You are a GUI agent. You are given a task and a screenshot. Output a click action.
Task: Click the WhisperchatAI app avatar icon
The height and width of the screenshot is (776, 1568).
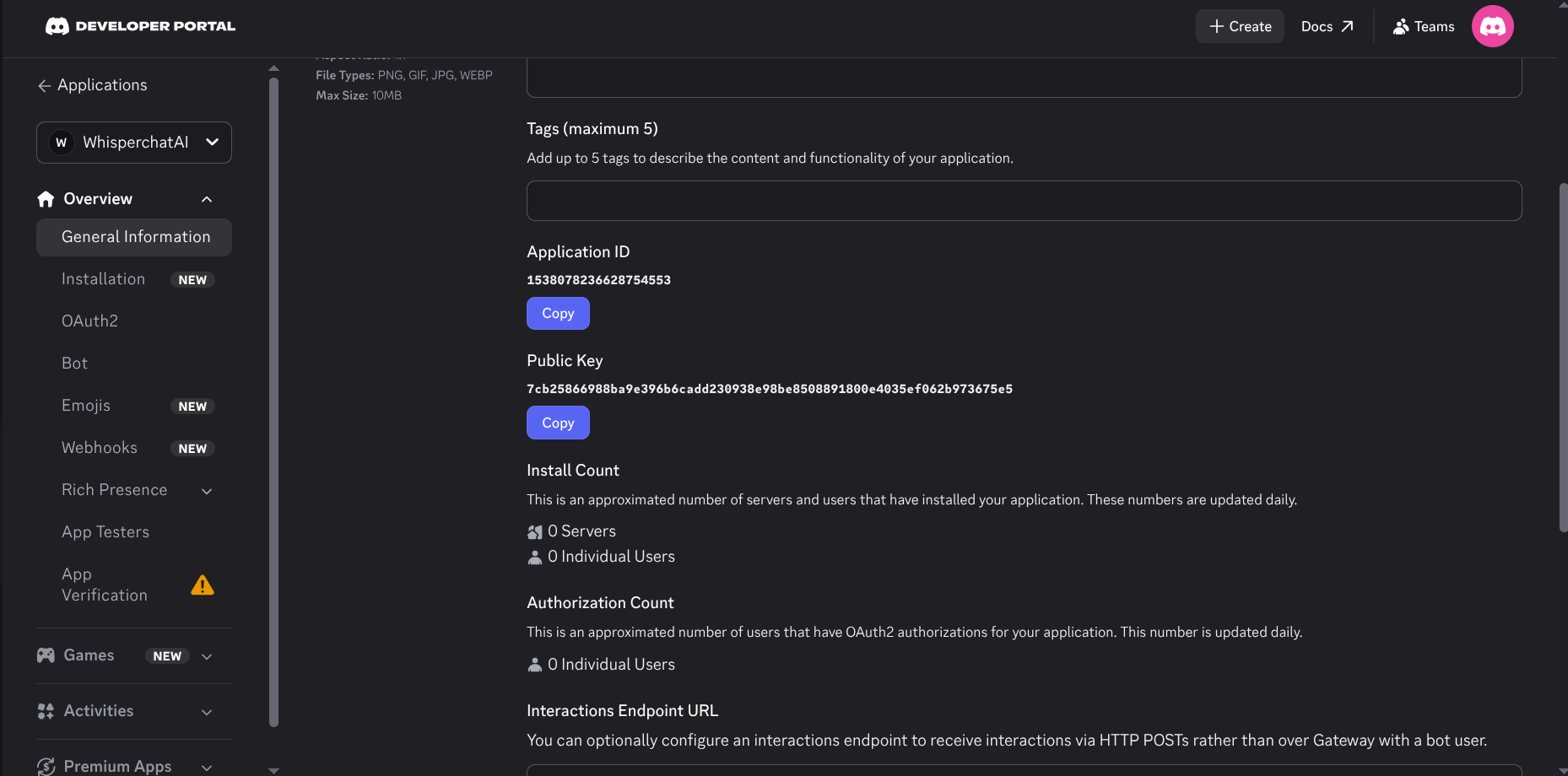coord(61,143)
